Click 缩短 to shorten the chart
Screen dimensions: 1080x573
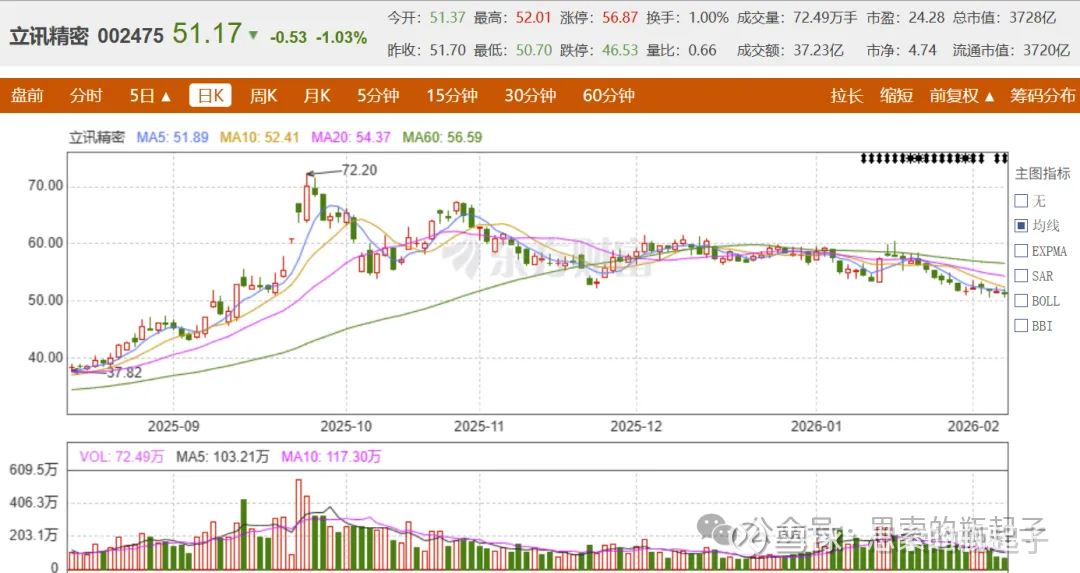(896, 96)
